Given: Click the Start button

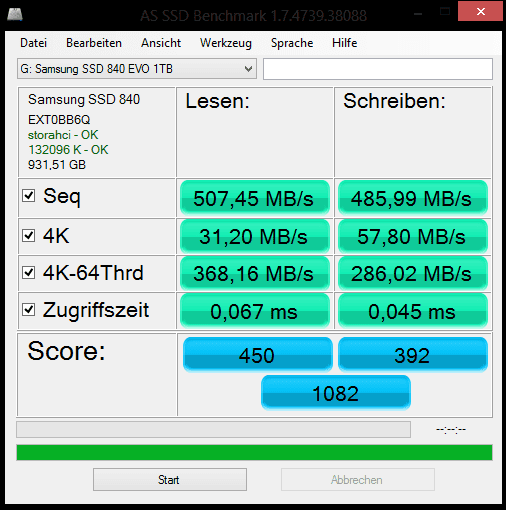Looking at the screenshot, I should pos(170,480).
